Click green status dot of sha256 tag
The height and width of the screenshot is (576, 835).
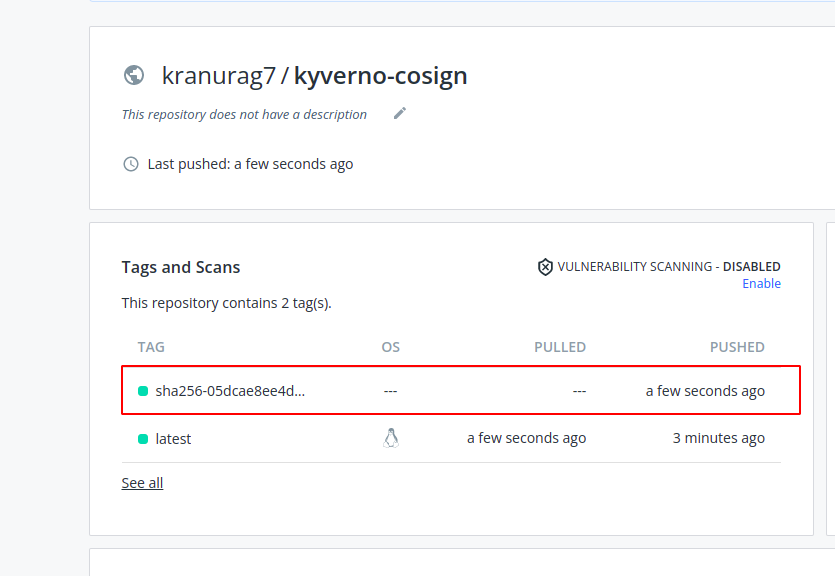point(143,391)
